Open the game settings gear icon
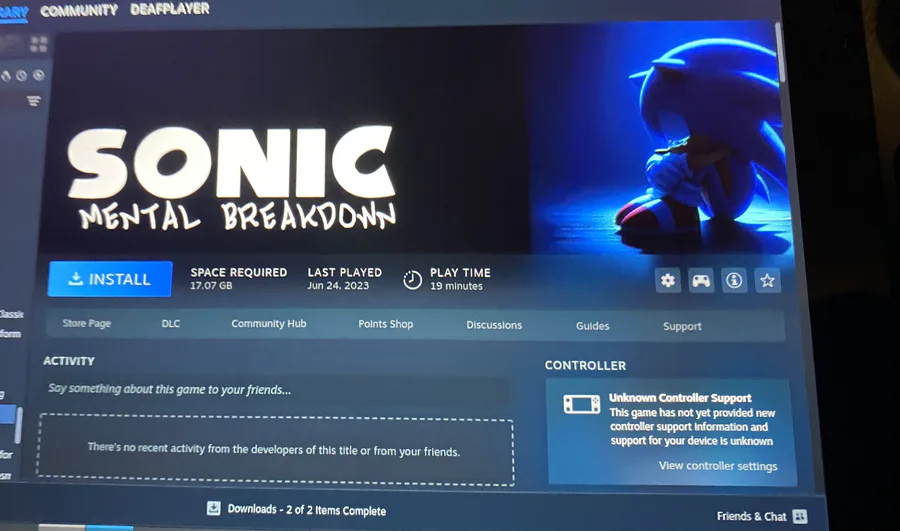This screenshot has height=531, width=900. click(668, 281)
